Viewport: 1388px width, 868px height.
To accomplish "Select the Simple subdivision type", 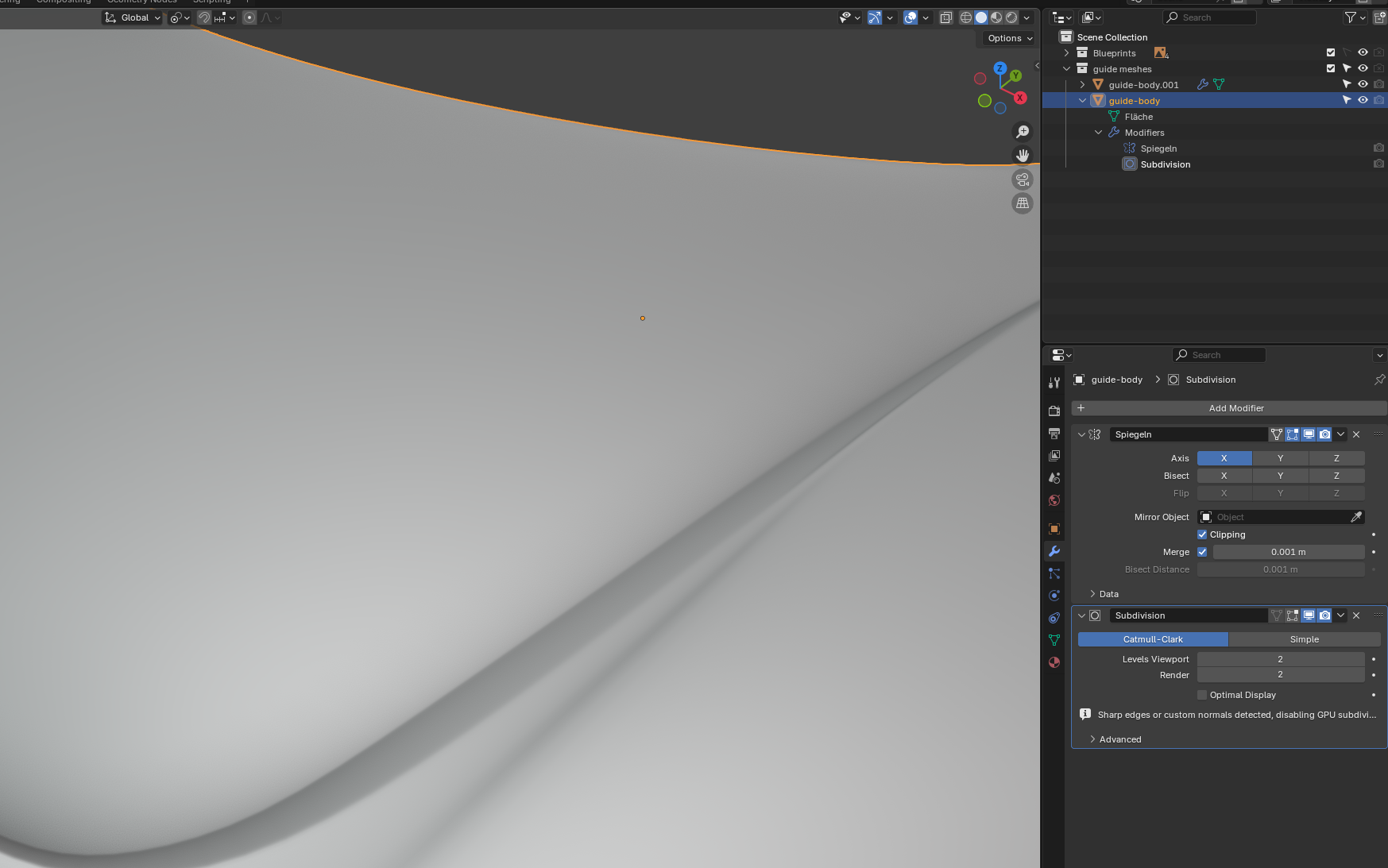I will point(1304,639).
